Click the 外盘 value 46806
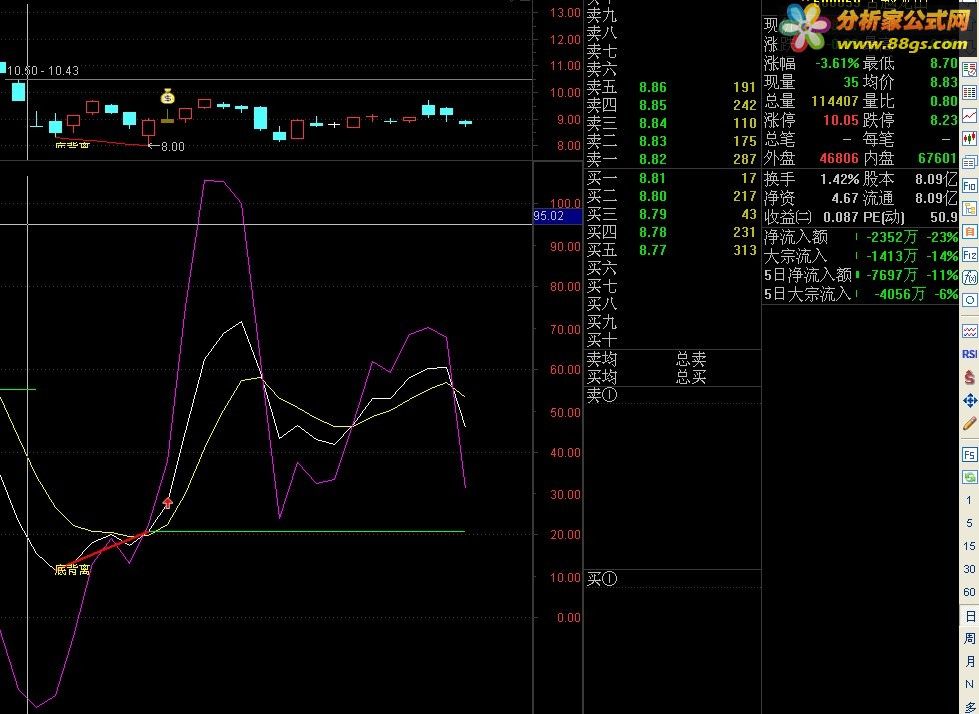Screen dimensions: 979x714 [x=839, y=159]
